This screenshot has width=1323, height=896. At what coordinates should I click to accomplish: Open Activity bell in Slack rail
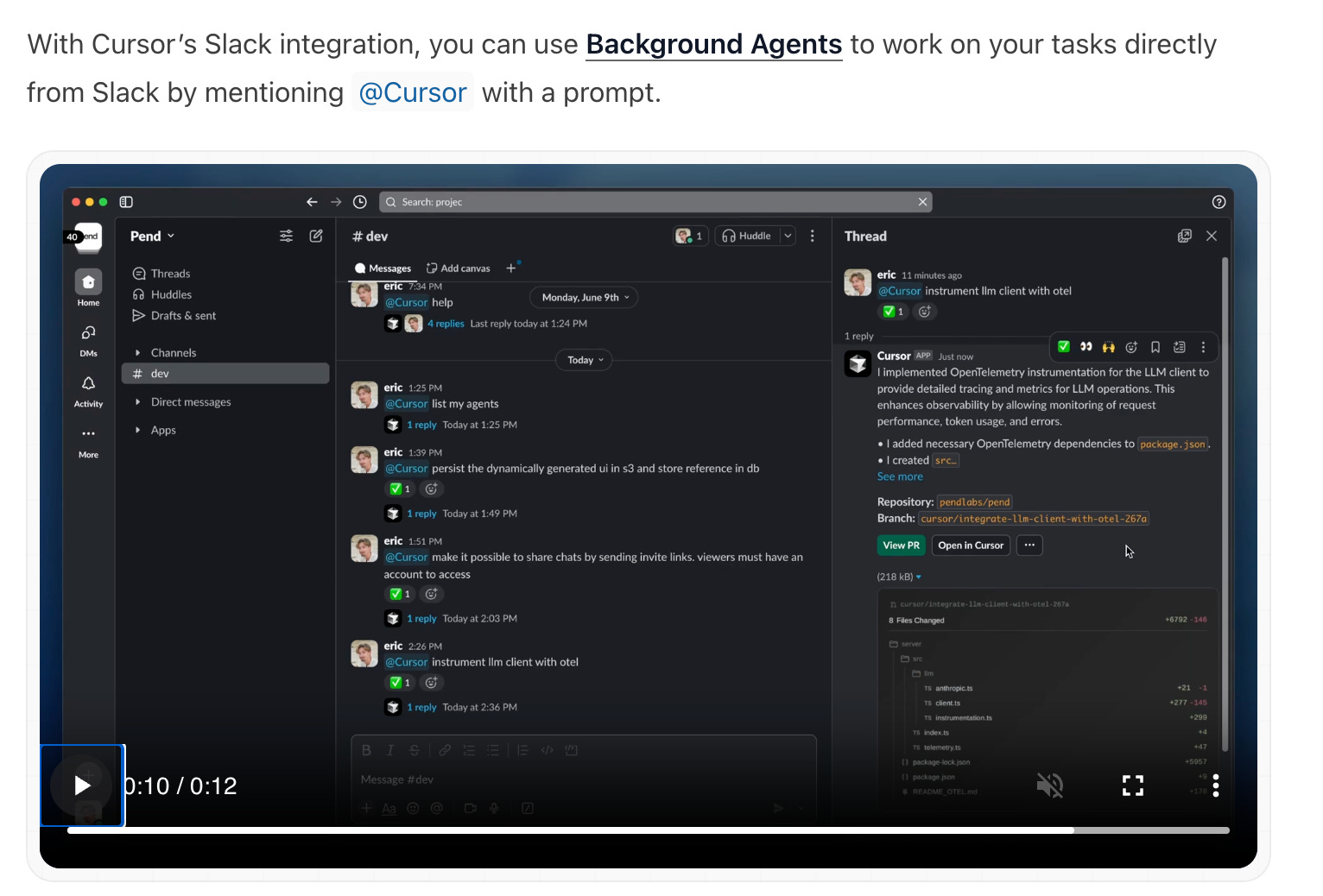[x=88, y=390]
